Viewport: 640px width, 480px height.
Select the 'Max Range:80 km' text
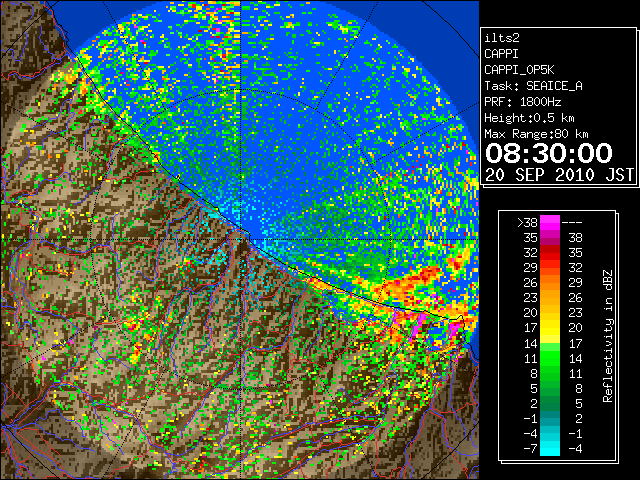[536, 134]
